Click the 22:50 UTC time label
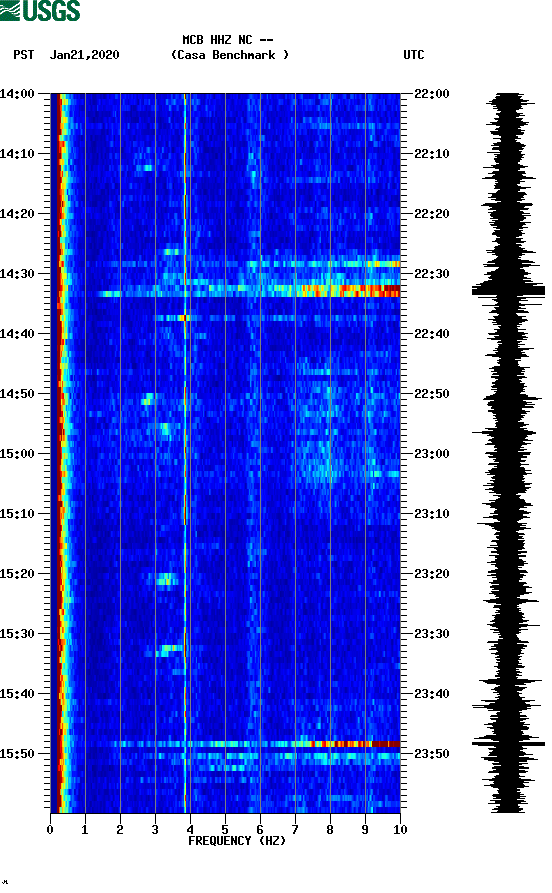This screenshot has height=893, width=552. [x=431, y=394]
